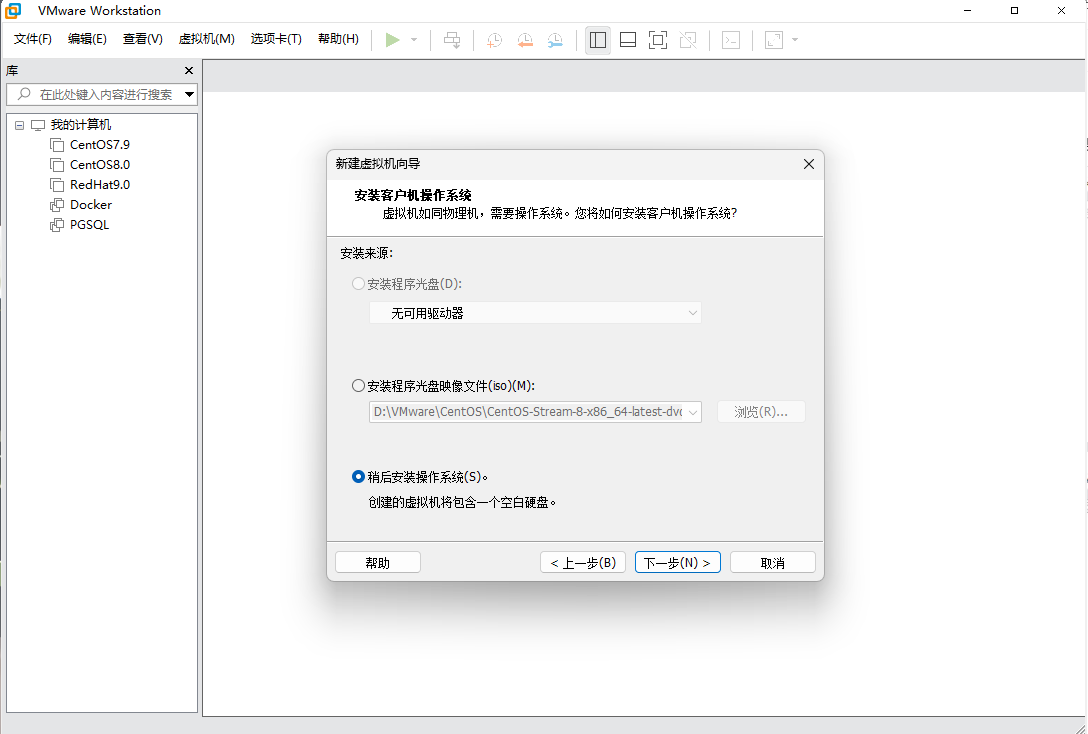Select the RedHat9.0 virtual machine
Screen dimensions: 1088x734
[100, 185]
